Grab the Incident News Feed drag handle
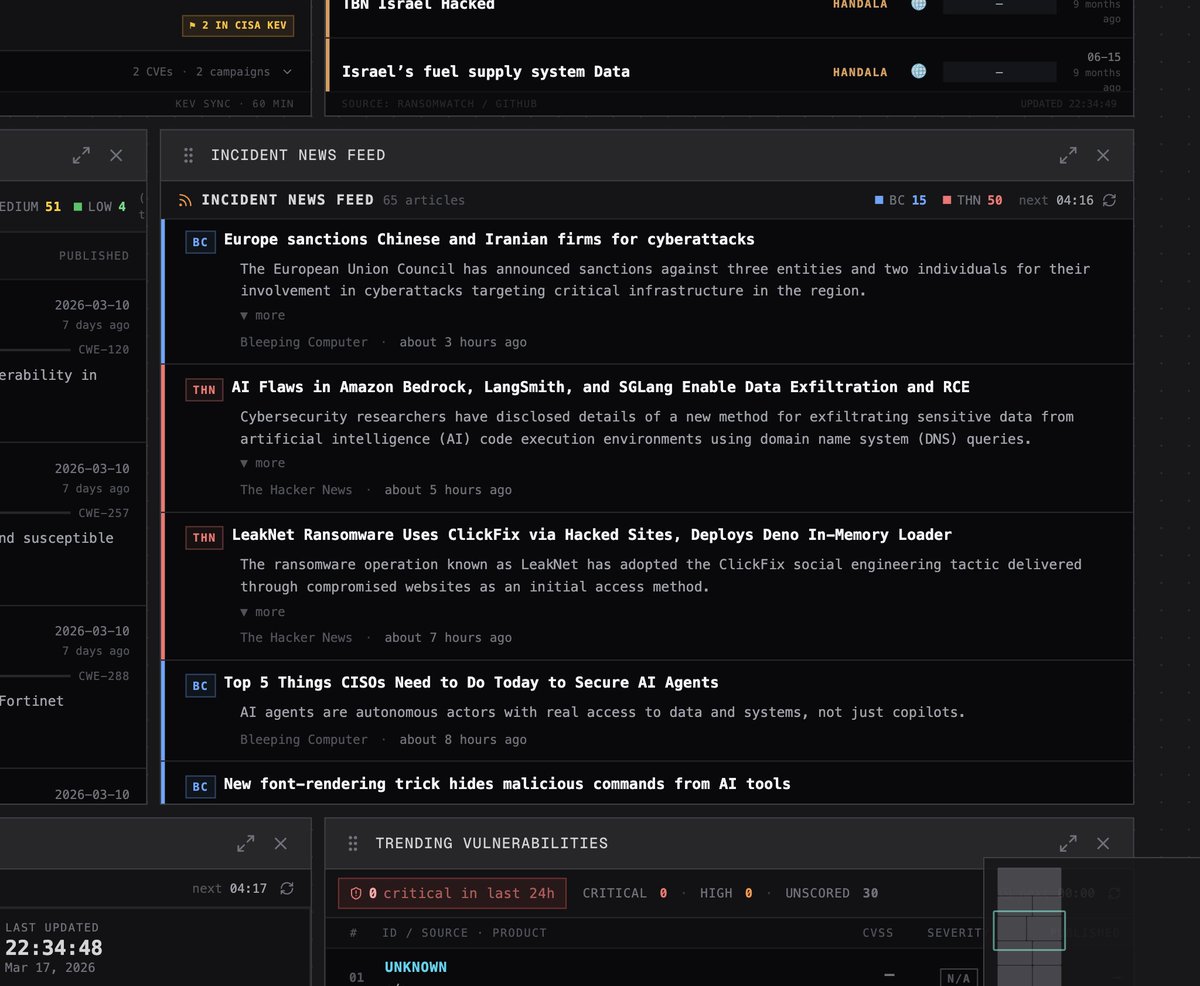 tap(188, 155)
